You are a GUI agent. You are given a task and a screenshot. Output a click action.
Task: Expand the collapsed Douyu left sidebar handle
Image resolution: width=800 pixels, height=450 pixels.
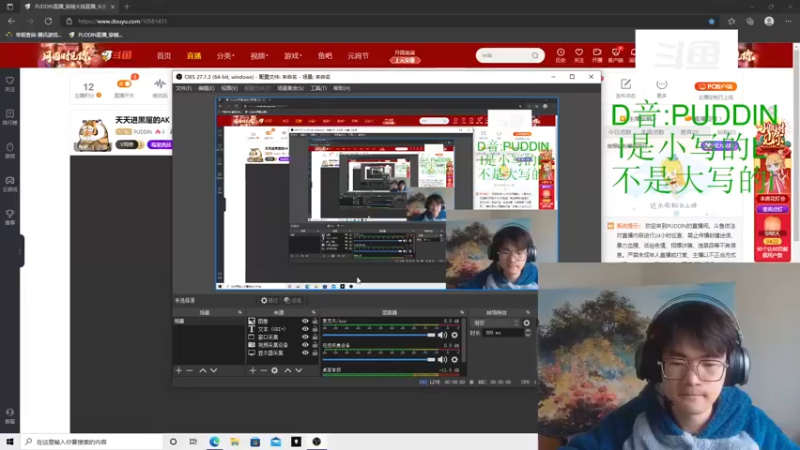[x=20, y=251]
